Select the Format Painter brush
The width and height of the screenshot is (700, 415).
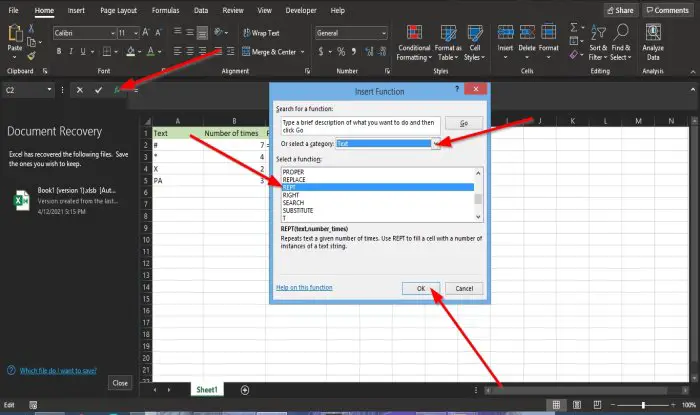[31, 56]
